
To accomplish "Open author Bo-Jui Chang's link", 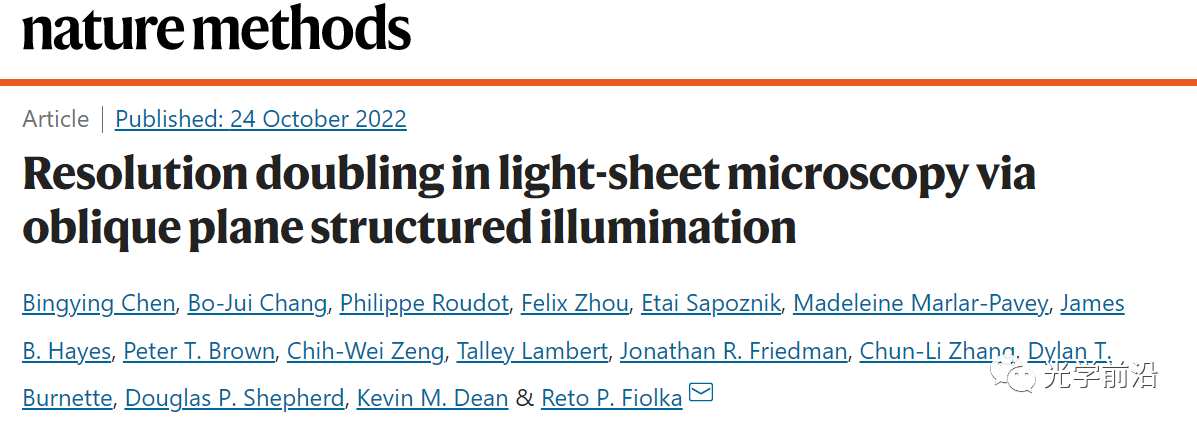I will point(257,304).
